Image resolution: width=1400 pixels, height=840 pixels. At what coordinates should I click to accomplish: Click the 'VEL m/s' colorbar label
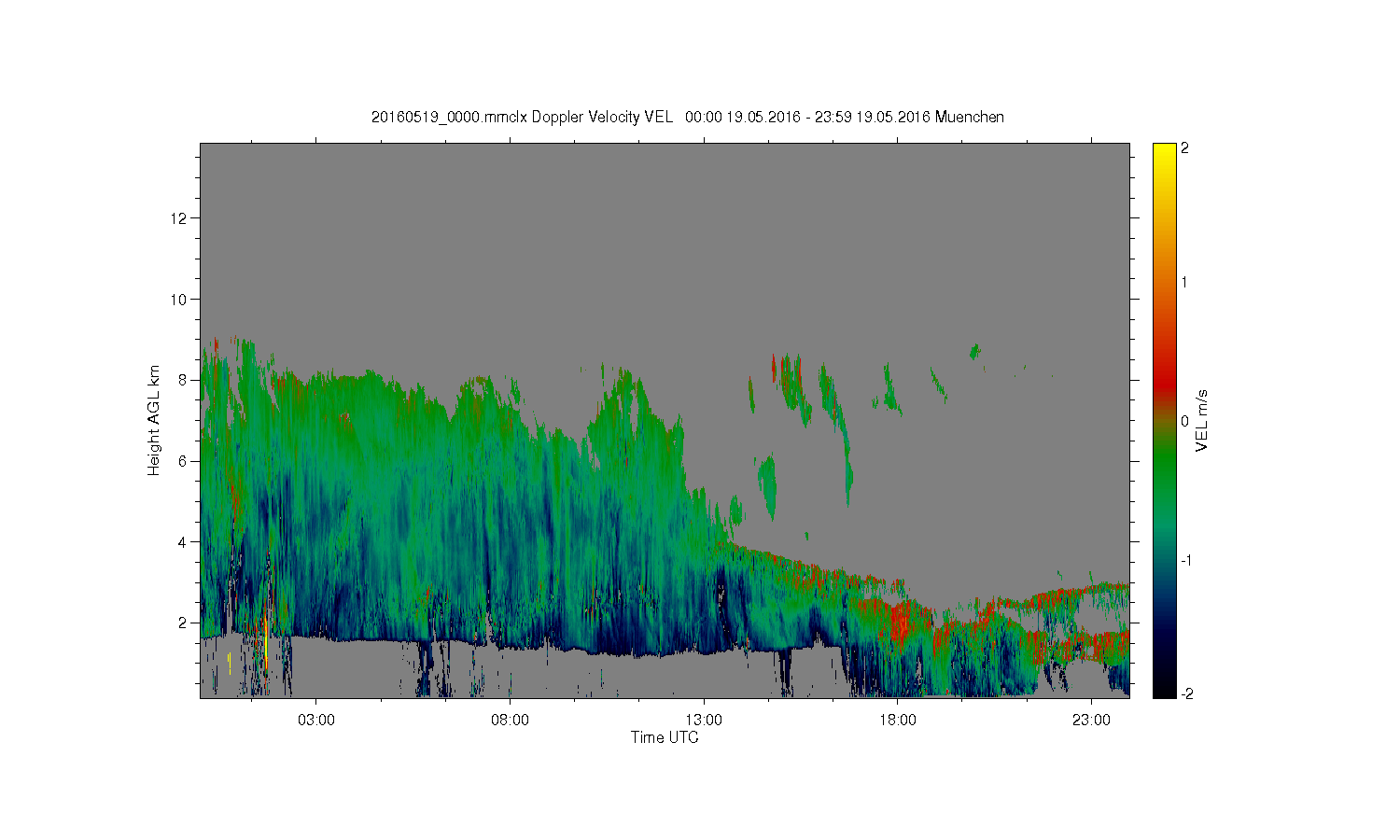[1202, 421]
